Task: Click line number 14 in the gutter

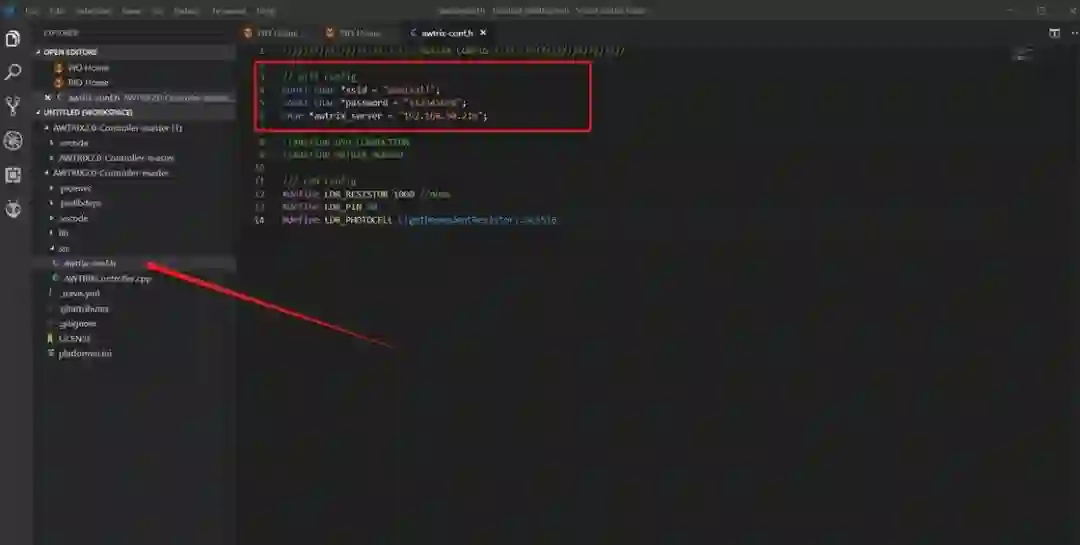Action: [x=260, y=220]
